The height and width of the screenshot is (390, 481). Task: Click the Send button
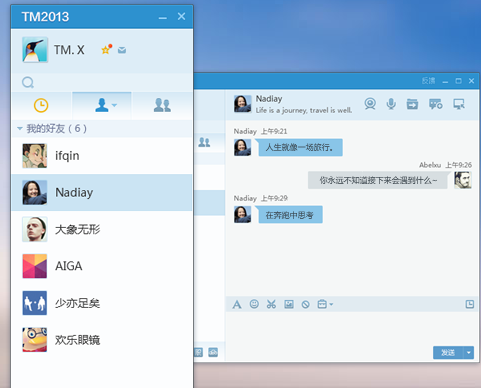pyautogui.click(x=448, y=352)
